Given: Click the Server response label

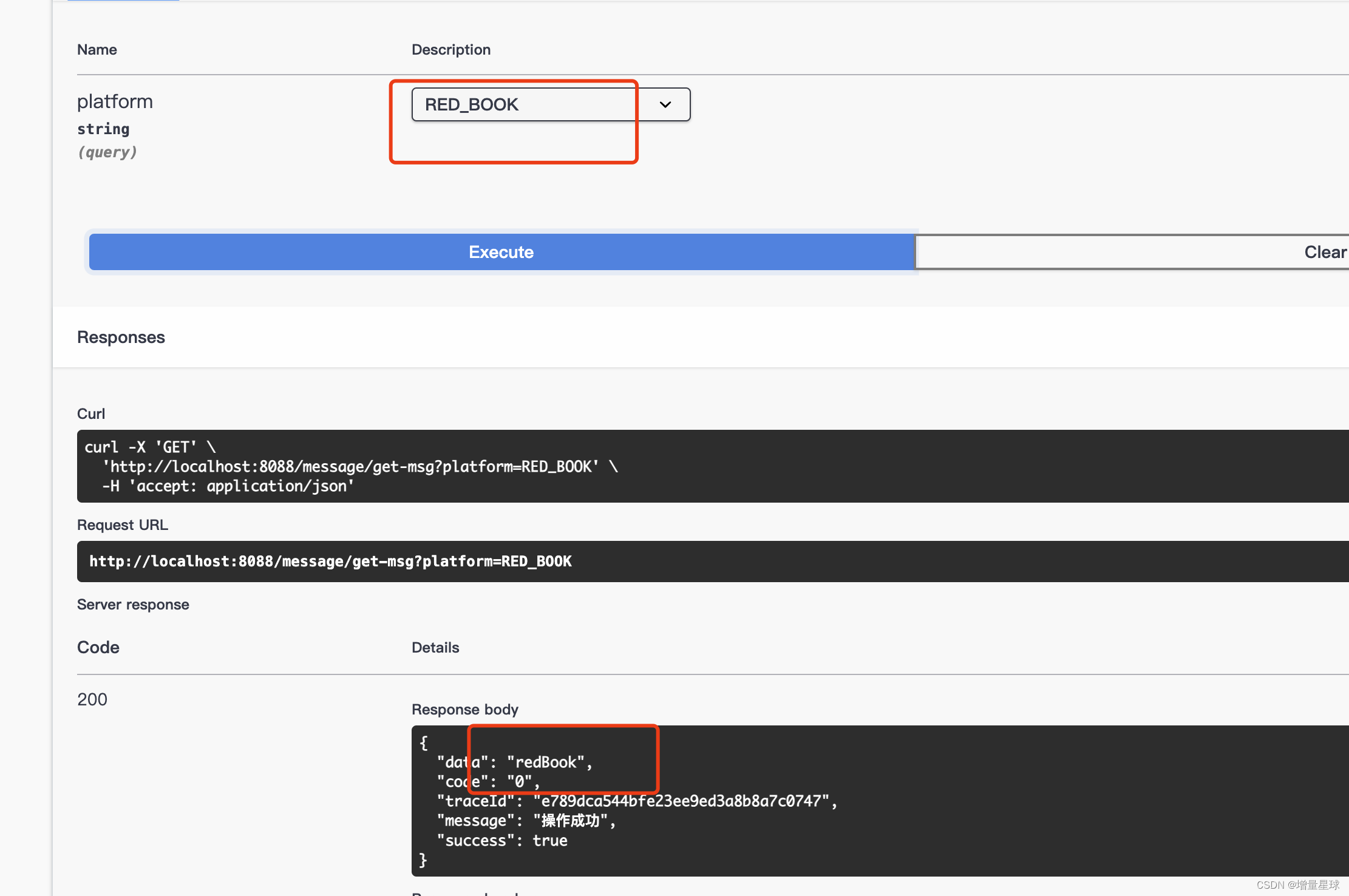Looking at the screenshot, I should click(133, 605).
